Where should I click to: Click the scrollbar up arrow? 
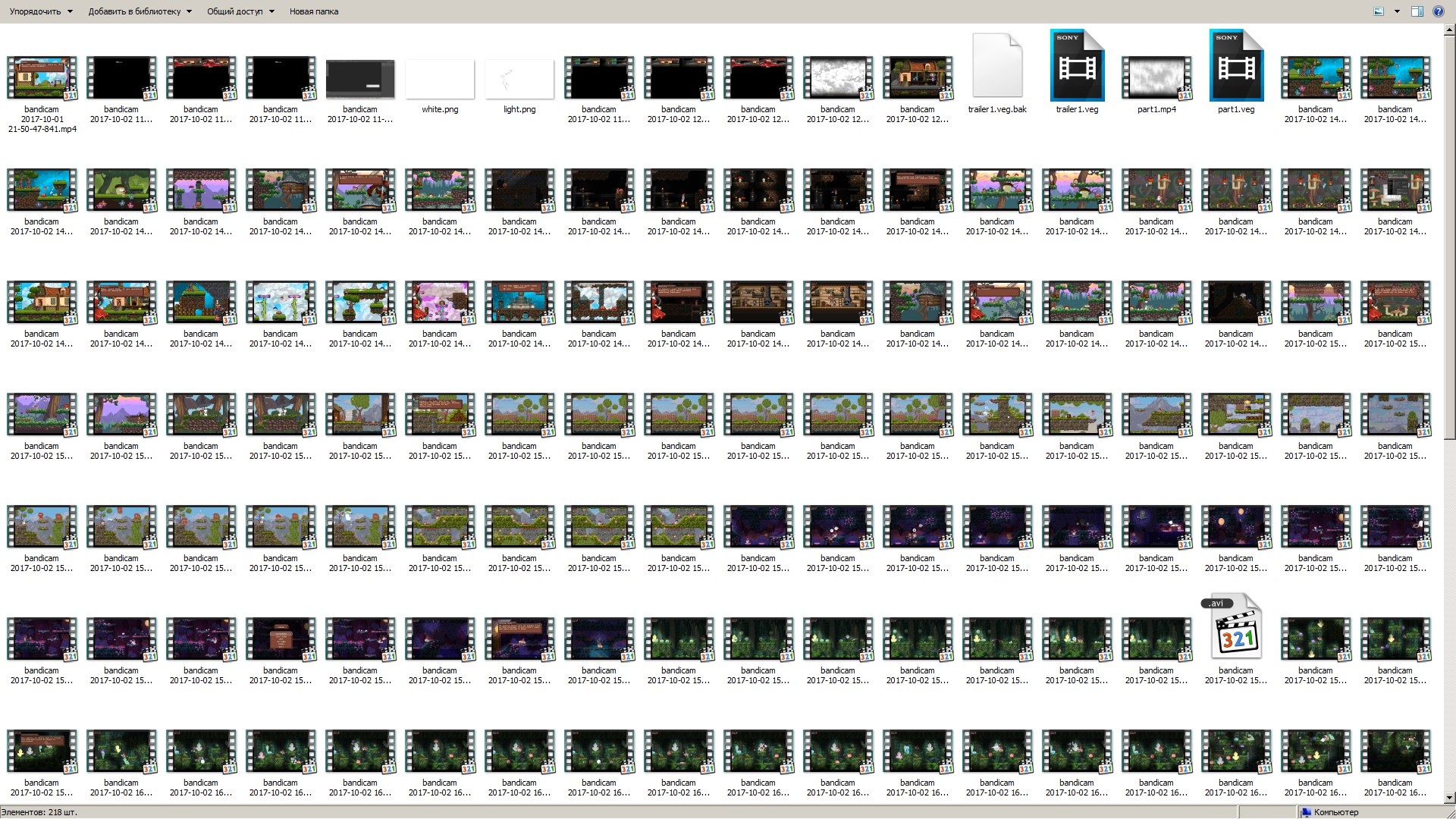1449,30
